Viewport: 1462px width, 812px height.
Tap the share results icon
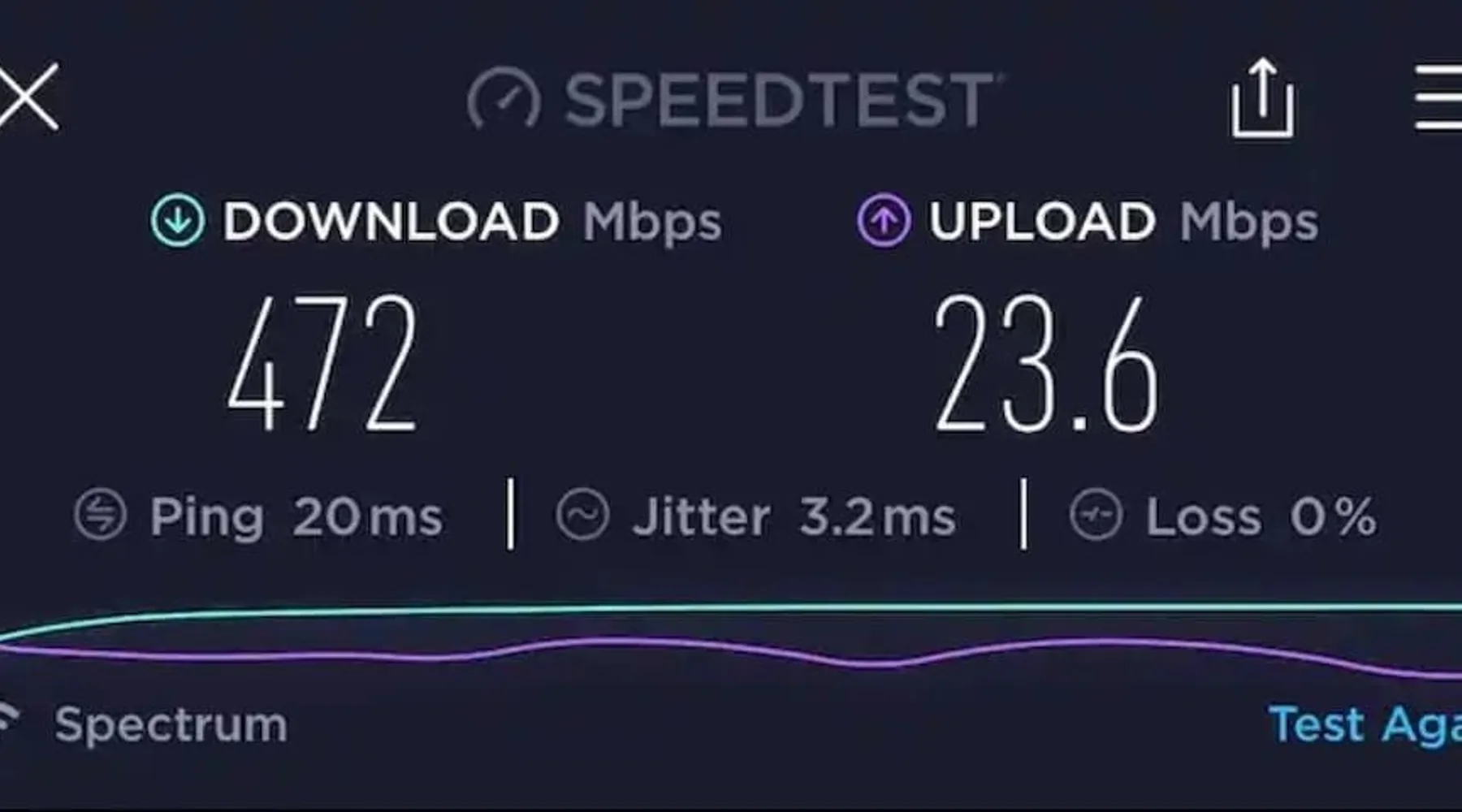coord(1262,97)
